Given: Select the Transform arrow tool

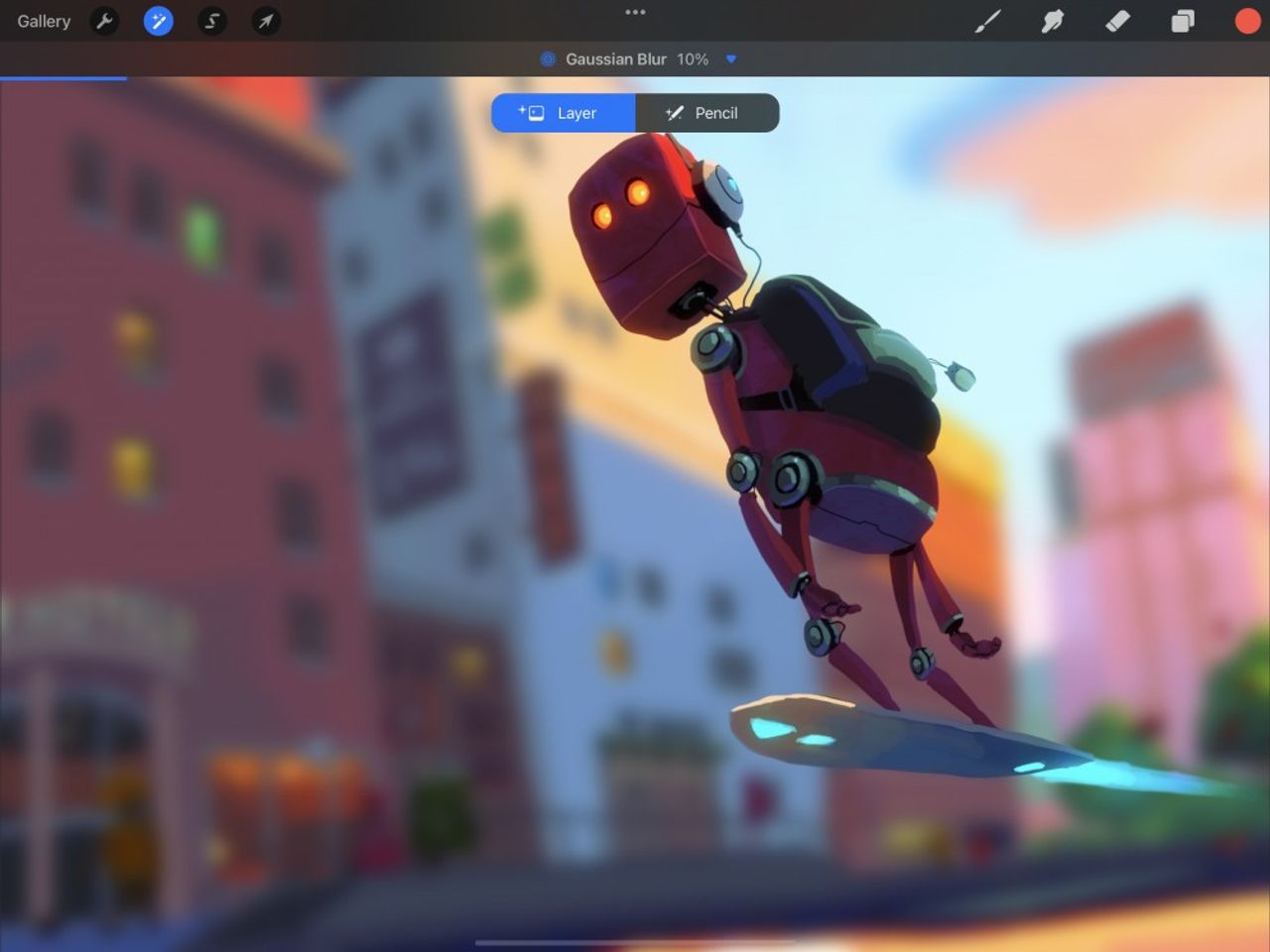Looking at the screenshot, I should pos(265,21).
